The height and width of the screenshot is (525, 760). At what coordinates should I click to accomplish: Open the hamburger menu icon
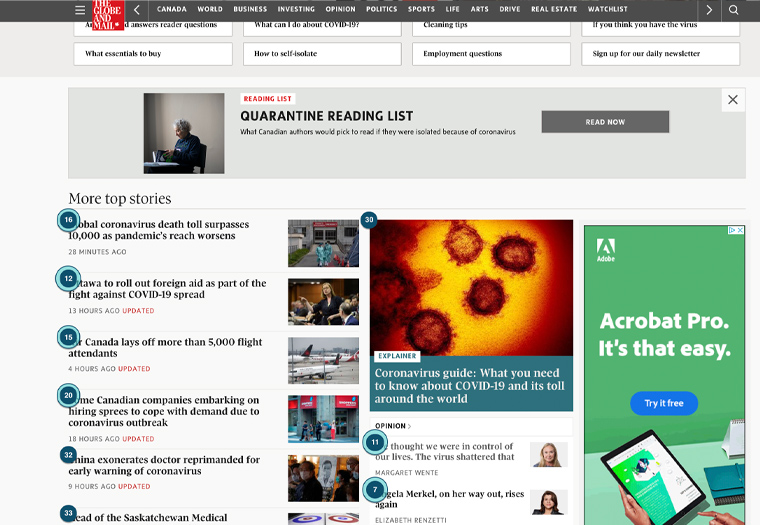[80, 10]
